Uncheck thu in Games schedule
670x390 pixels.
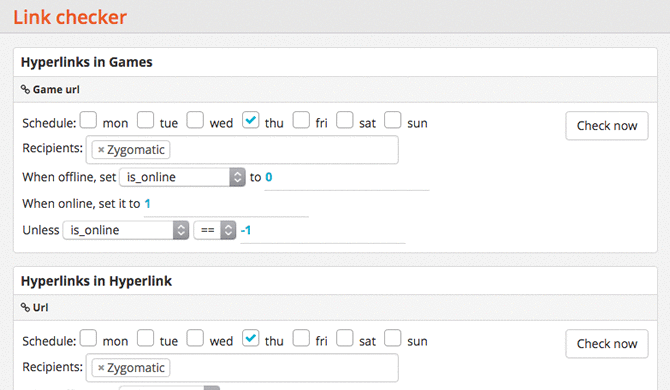click(250, 120)
